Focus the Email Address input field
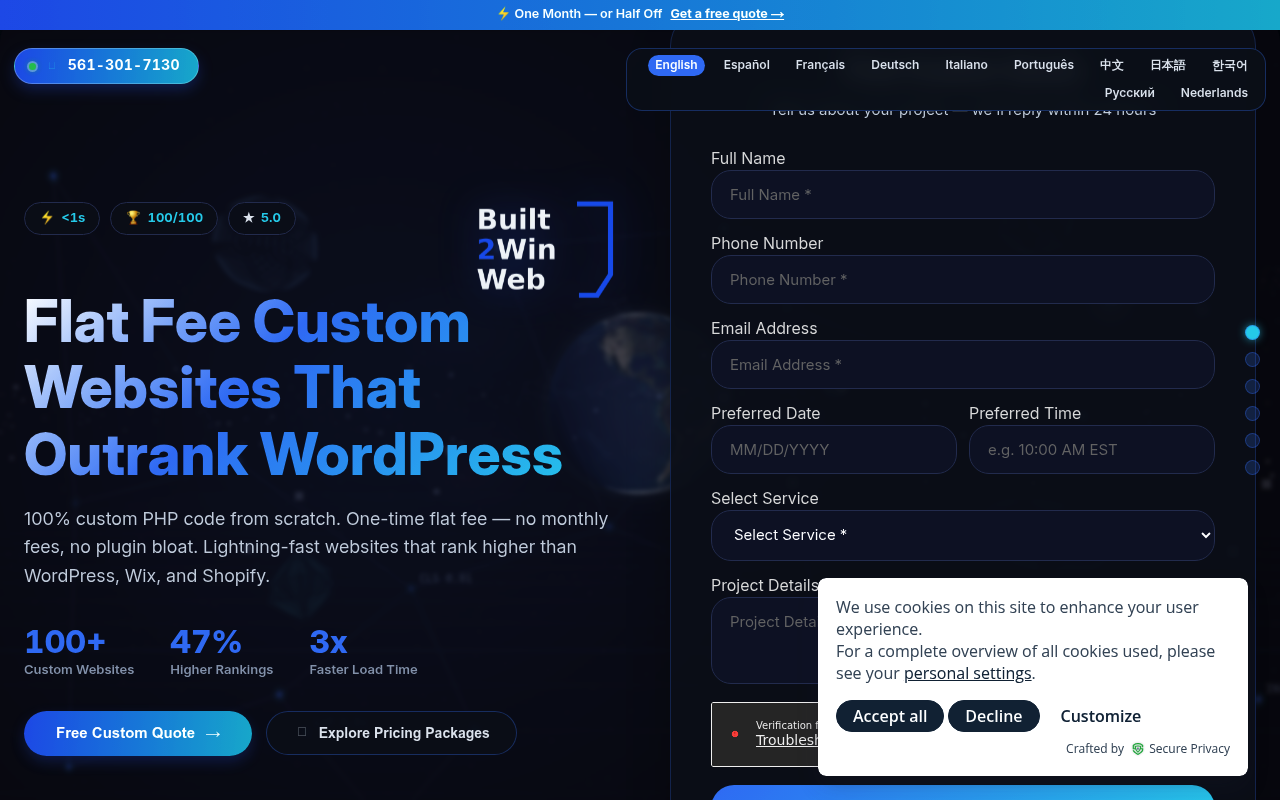 pyautogui.click(x=963, y=364)
